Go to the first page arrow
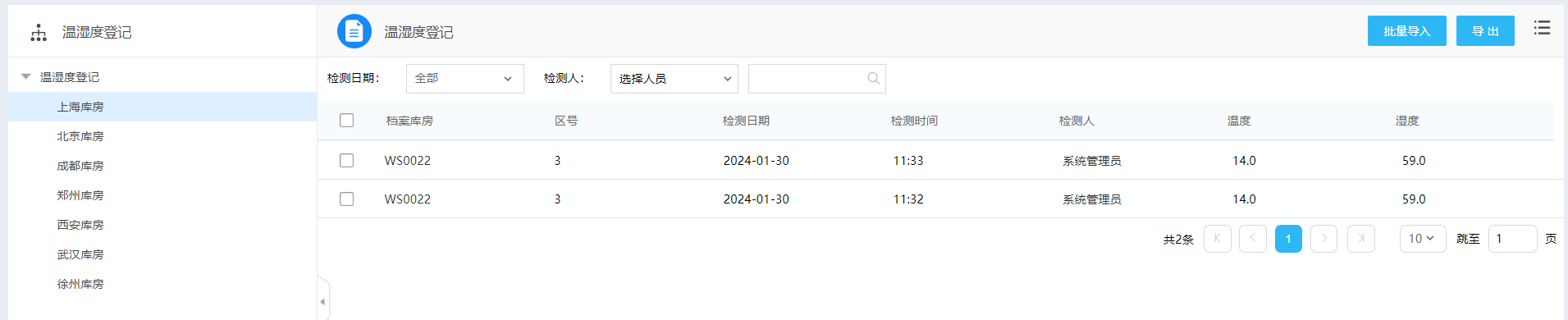1568x320 pixels. coord(1218,239)
